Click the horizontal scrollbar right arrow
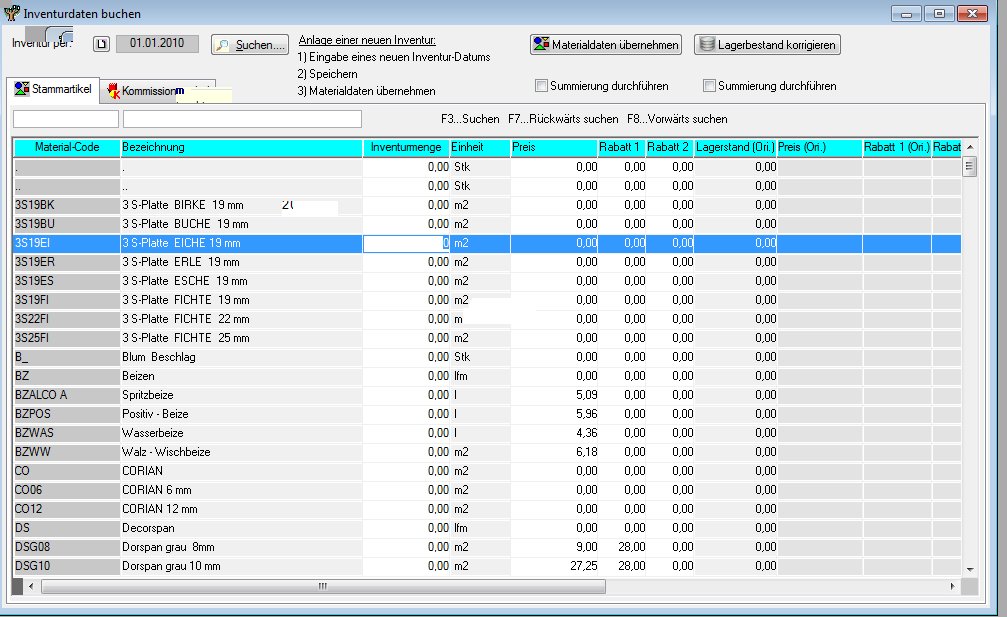 coord(955,587)
